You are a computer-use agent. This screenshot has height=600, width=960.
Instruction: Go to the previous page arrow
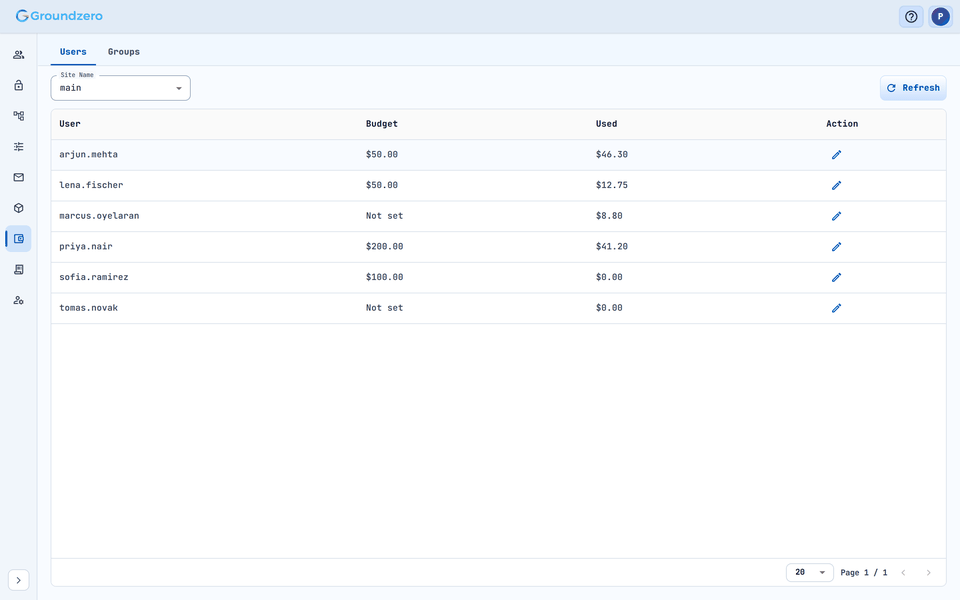(x=903, y=572)
